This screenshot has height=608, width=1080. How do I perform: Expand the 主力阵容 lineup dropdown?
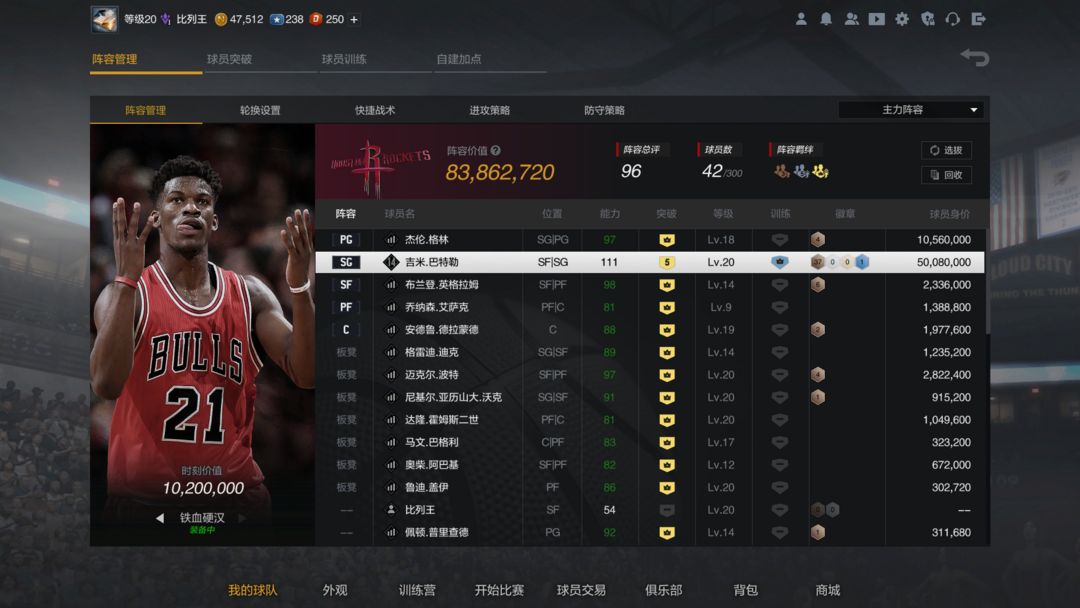point(911,110)
